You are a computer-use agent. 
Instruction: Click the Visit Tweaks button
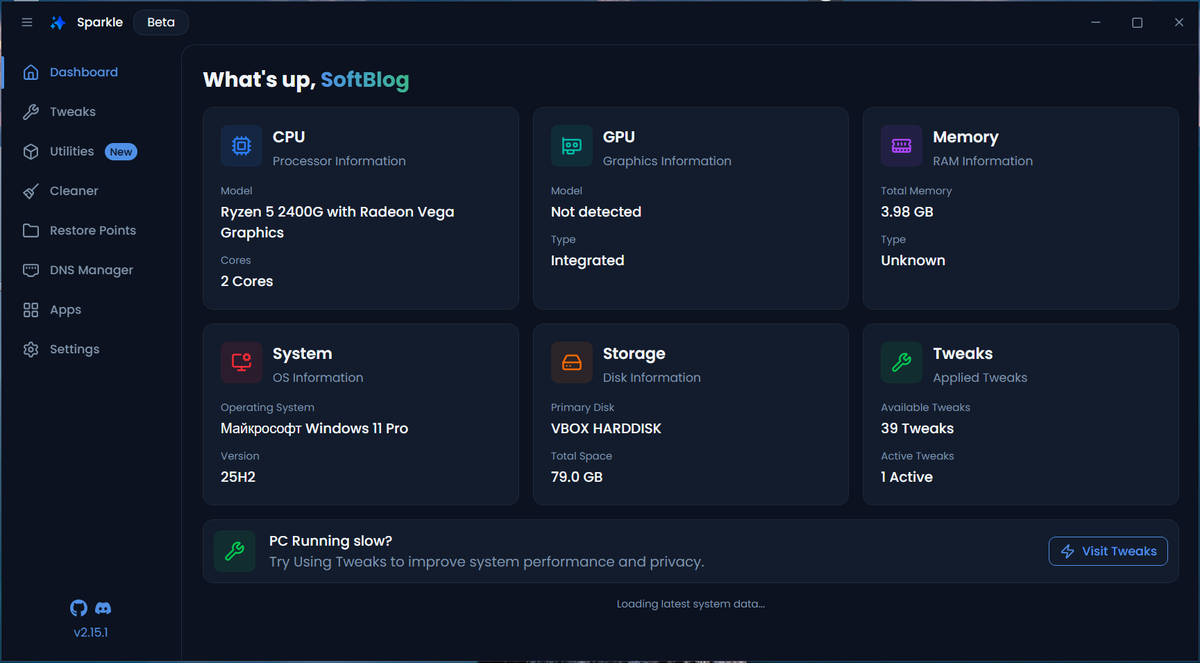(x=1108, y=551)
